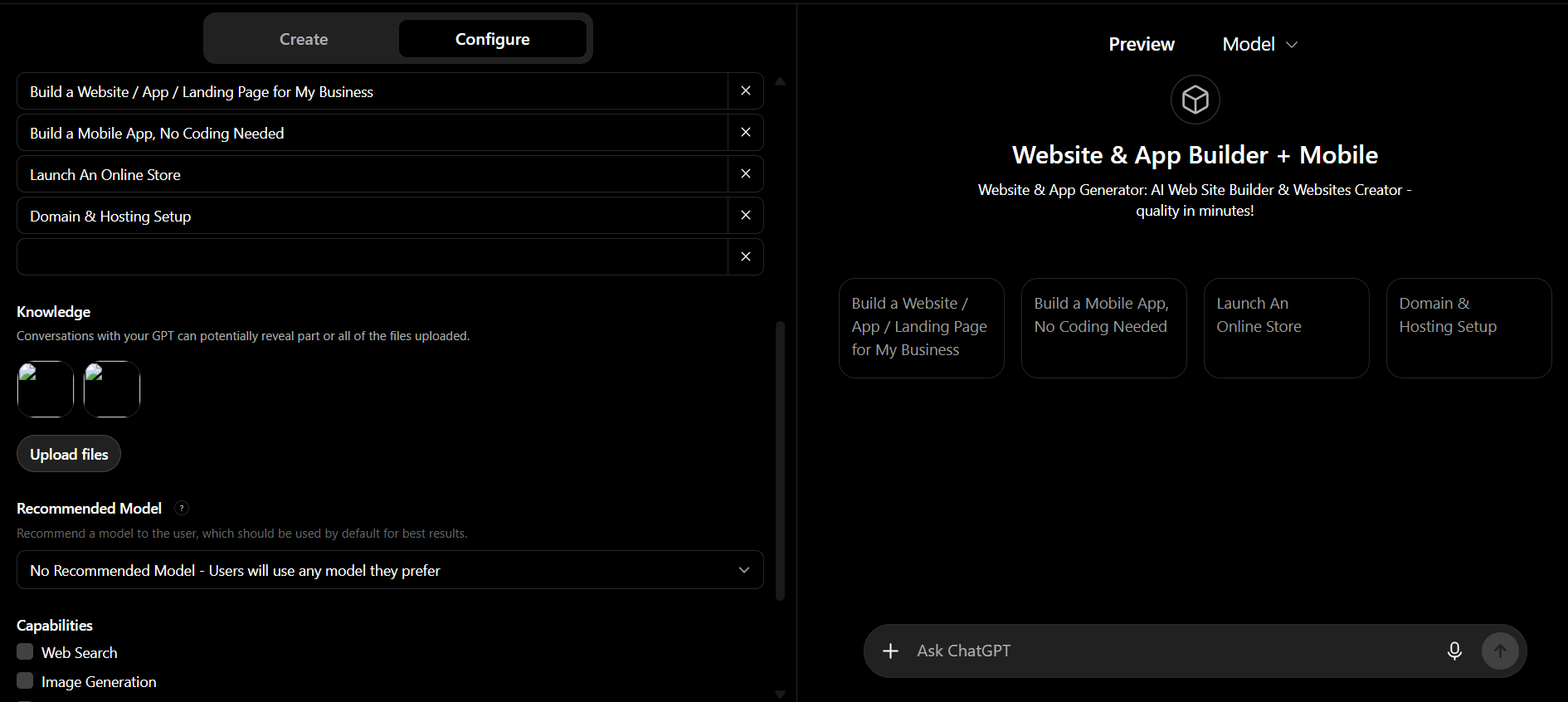Edit the 'Build a Website / App' starter field
Screen dimensions: 1568x702
pos(373,91)
